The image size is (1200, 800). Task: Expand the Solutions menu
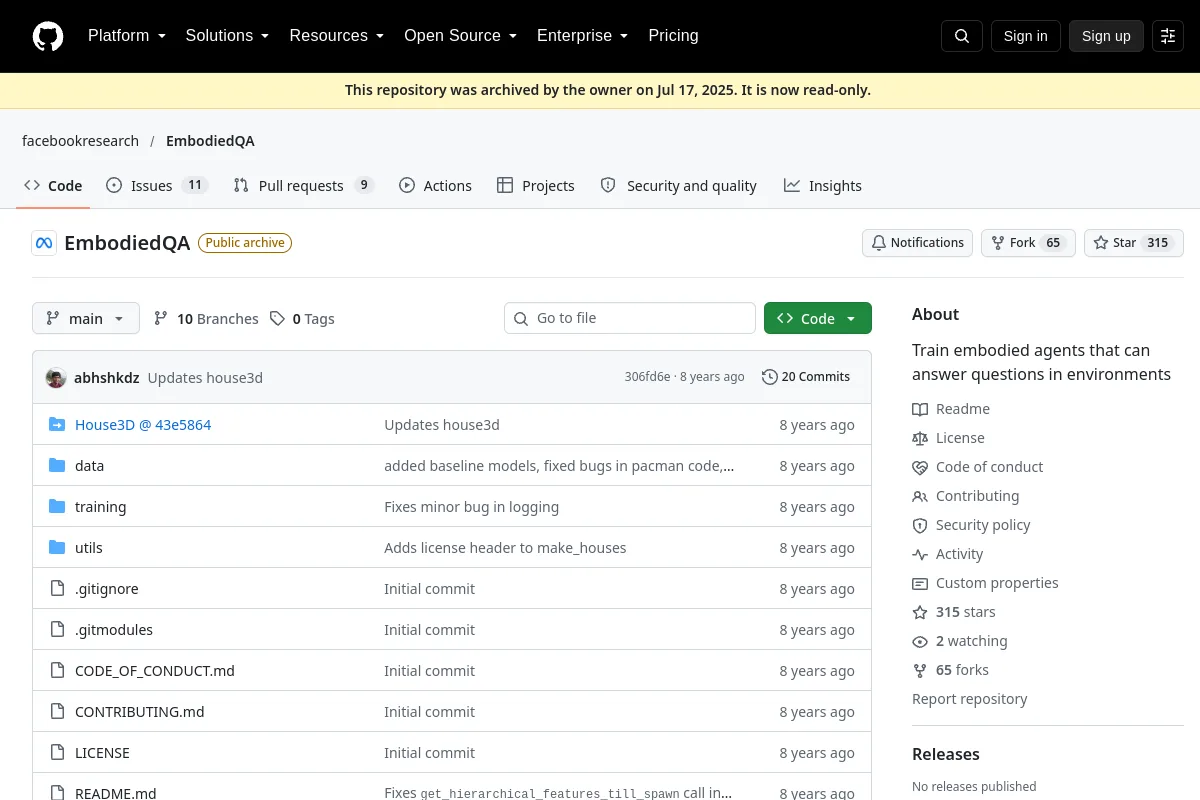227,36
